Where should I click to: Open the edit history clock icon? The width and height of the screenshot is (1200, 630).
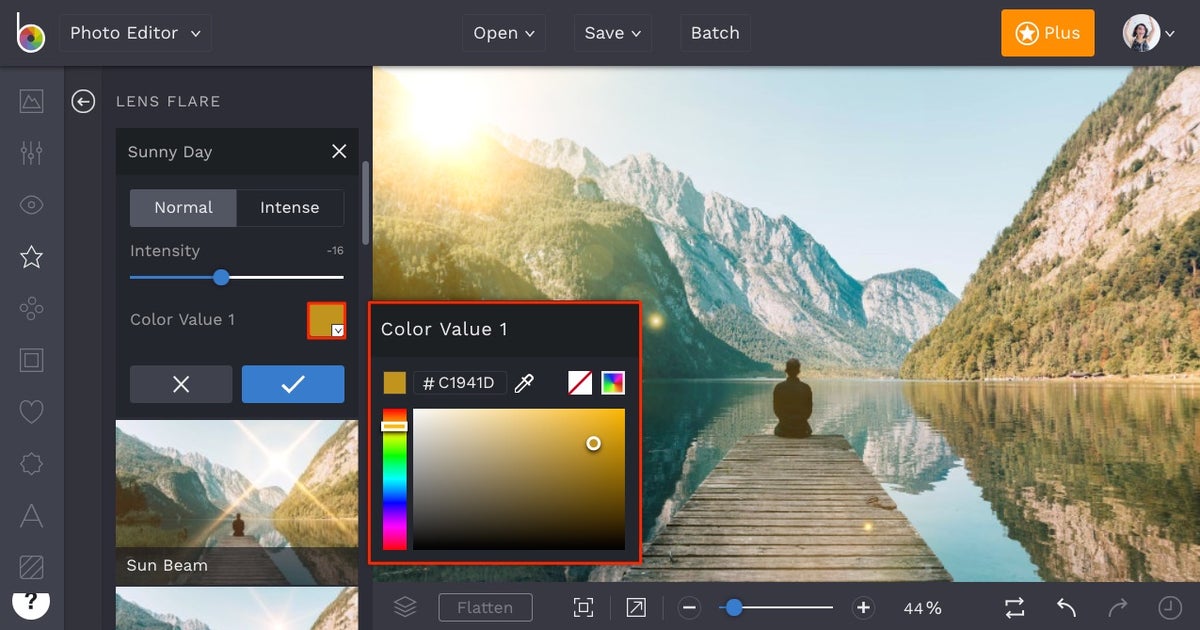(1165, 607)
